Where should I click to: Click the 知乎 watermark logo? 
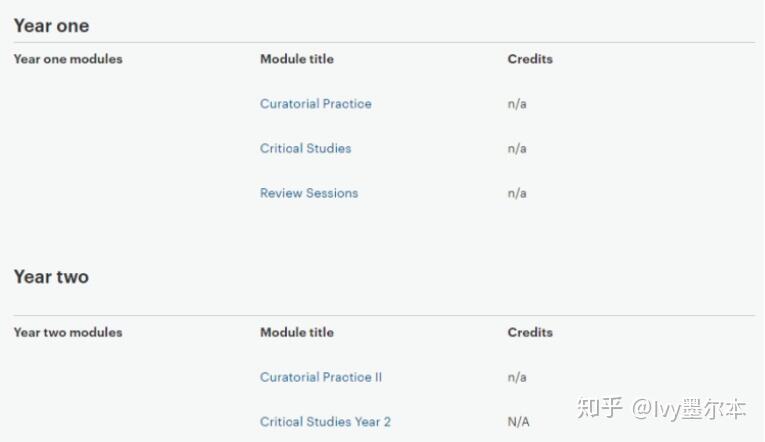coord(600,409)
